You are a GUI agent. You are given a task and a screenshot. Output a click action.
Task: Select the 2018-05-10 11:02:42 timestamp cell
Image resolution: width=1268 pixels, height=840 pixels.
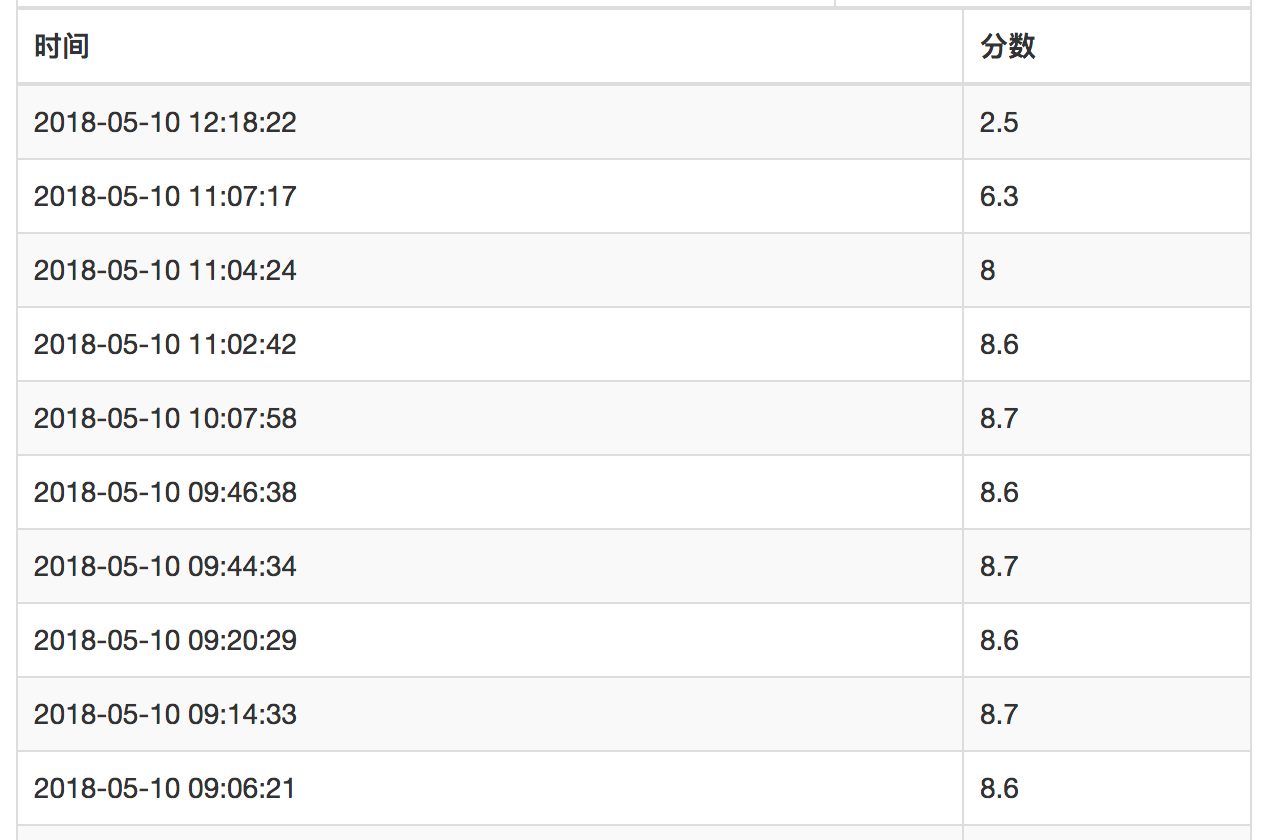(490, 344)
